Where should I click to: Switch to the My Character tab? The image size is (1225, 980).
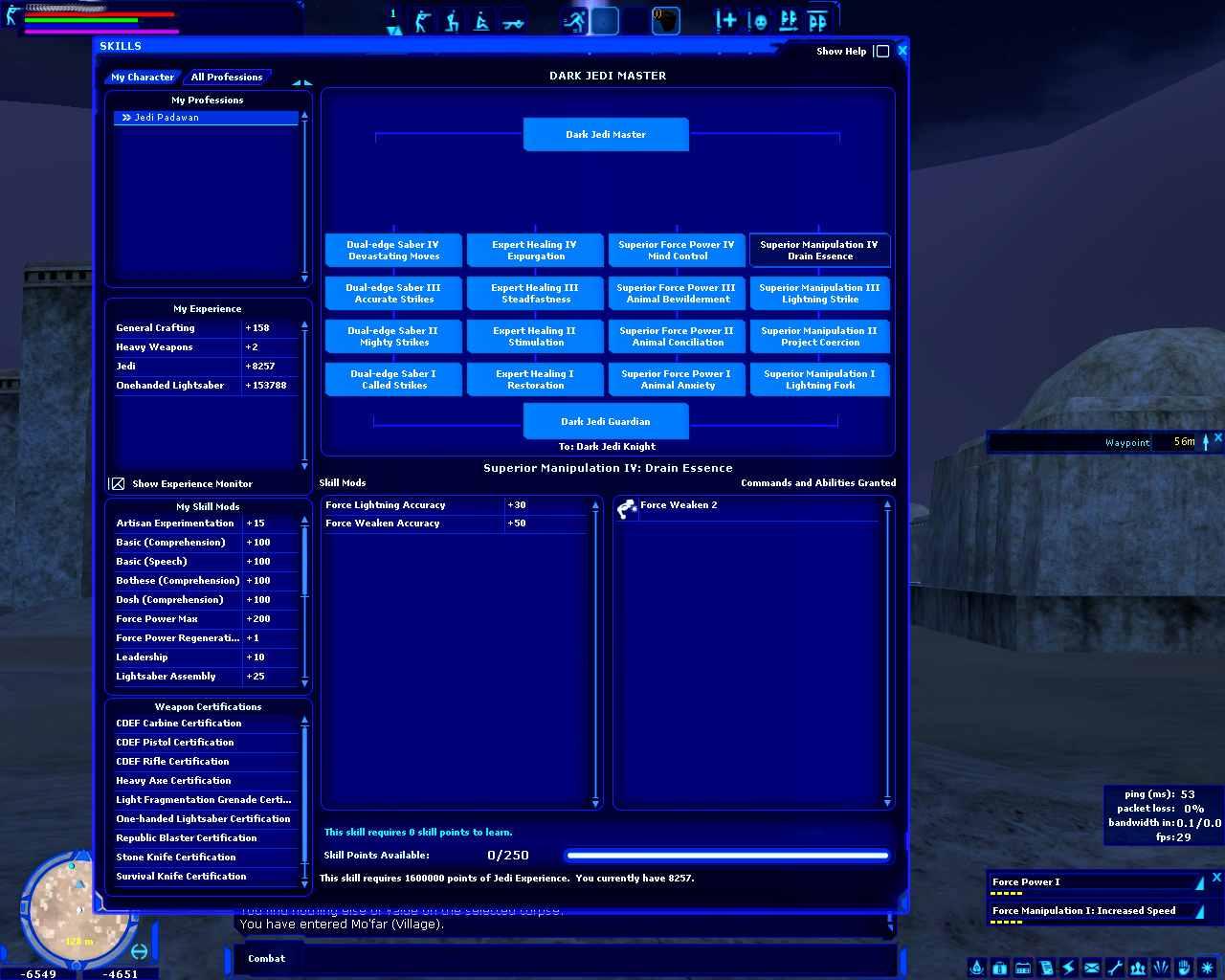pos(143,78)
